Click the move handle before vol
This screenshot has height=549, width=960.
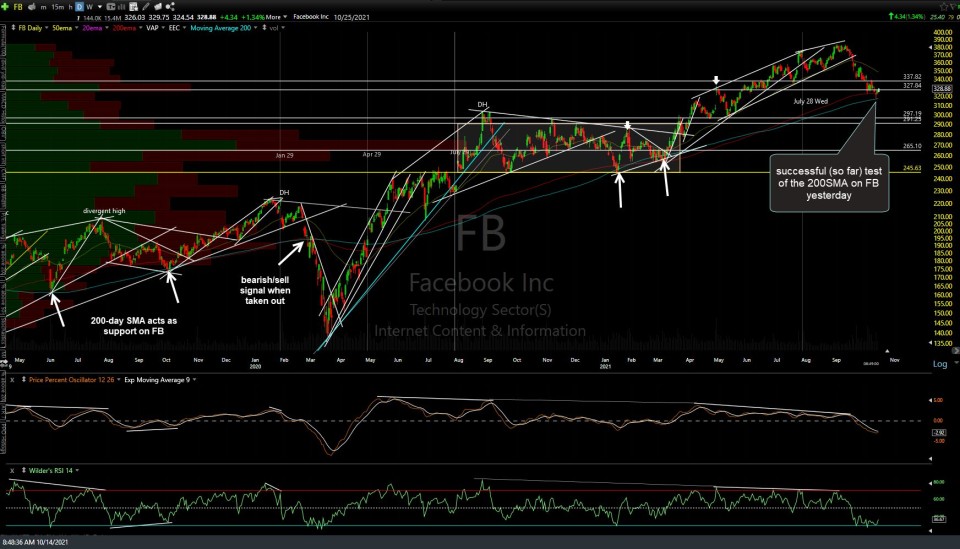pyautogui.click(x=264, y=28)
